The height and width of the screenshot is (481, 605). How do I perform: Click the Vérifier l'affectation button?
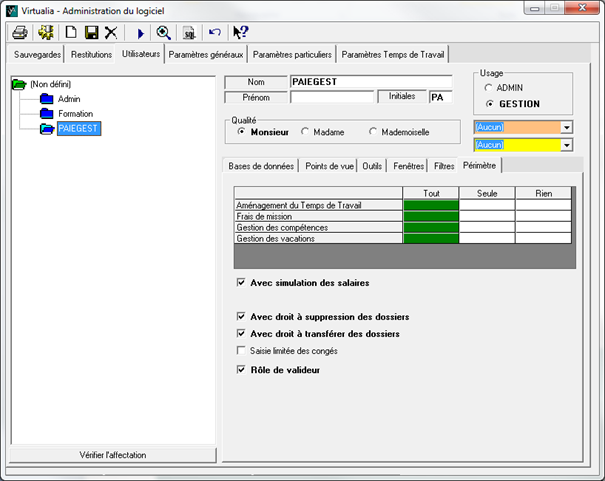[113, 455]
